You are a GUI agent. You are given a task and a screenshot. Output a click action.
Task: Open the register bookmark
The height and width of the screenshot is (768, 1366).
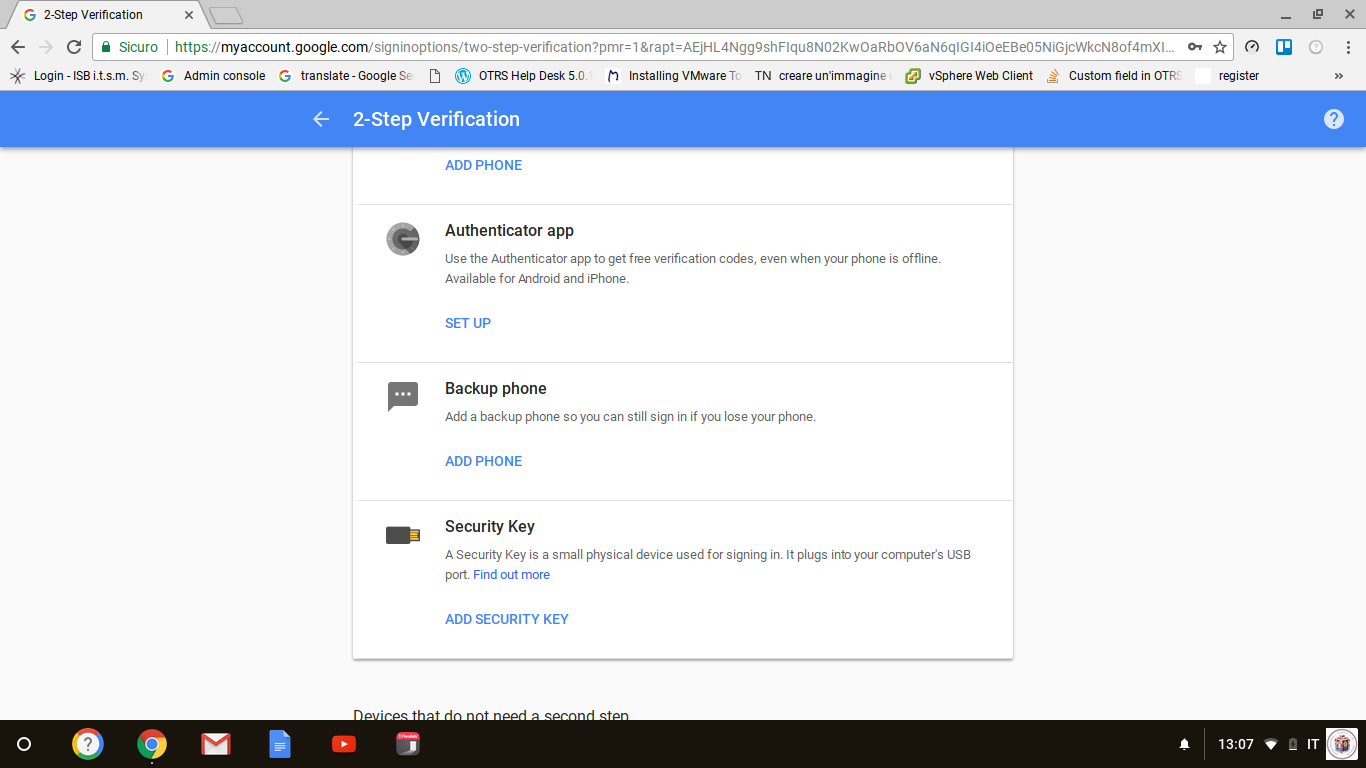[x=1227, y=76]
